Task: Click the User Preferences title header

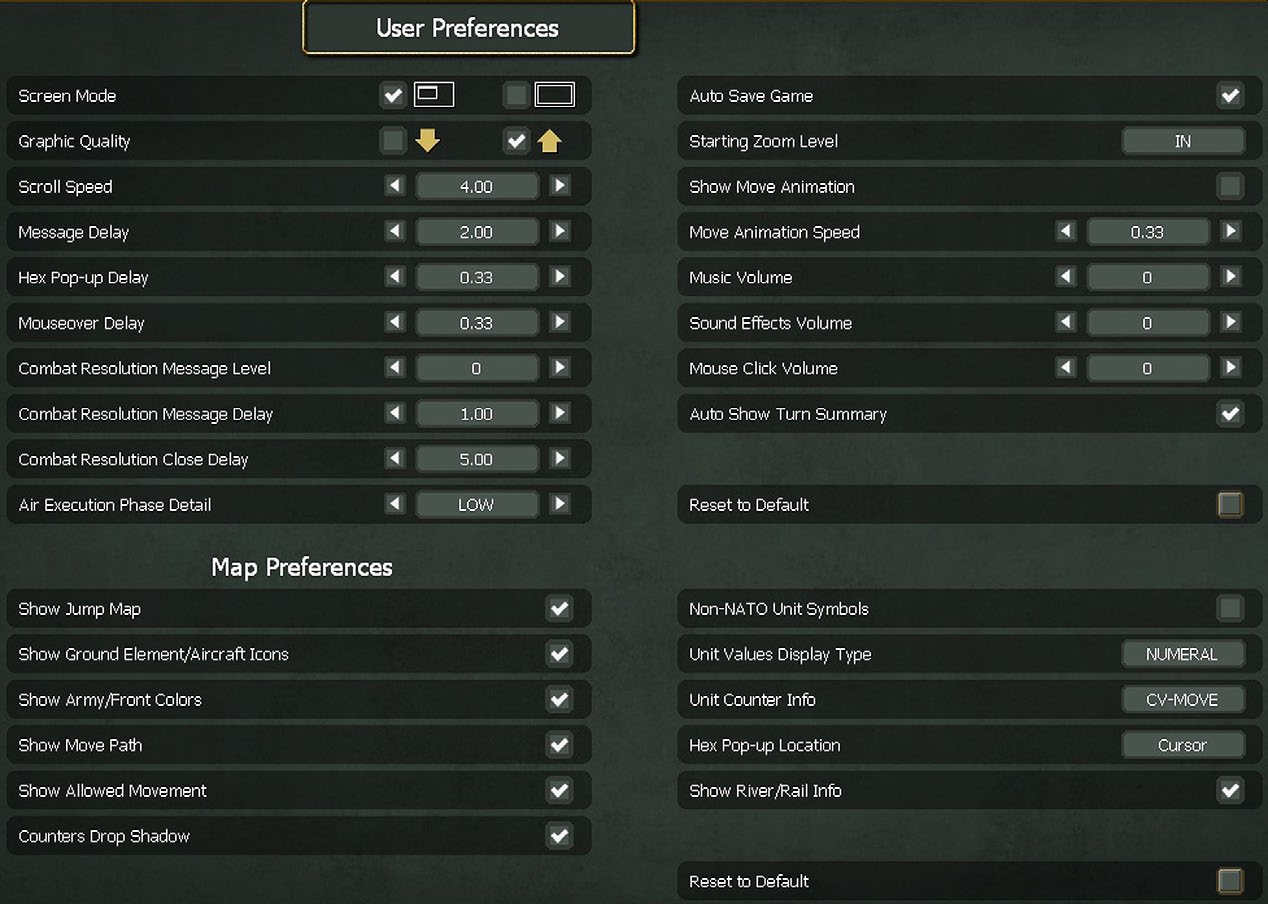Action: point(468,28)
